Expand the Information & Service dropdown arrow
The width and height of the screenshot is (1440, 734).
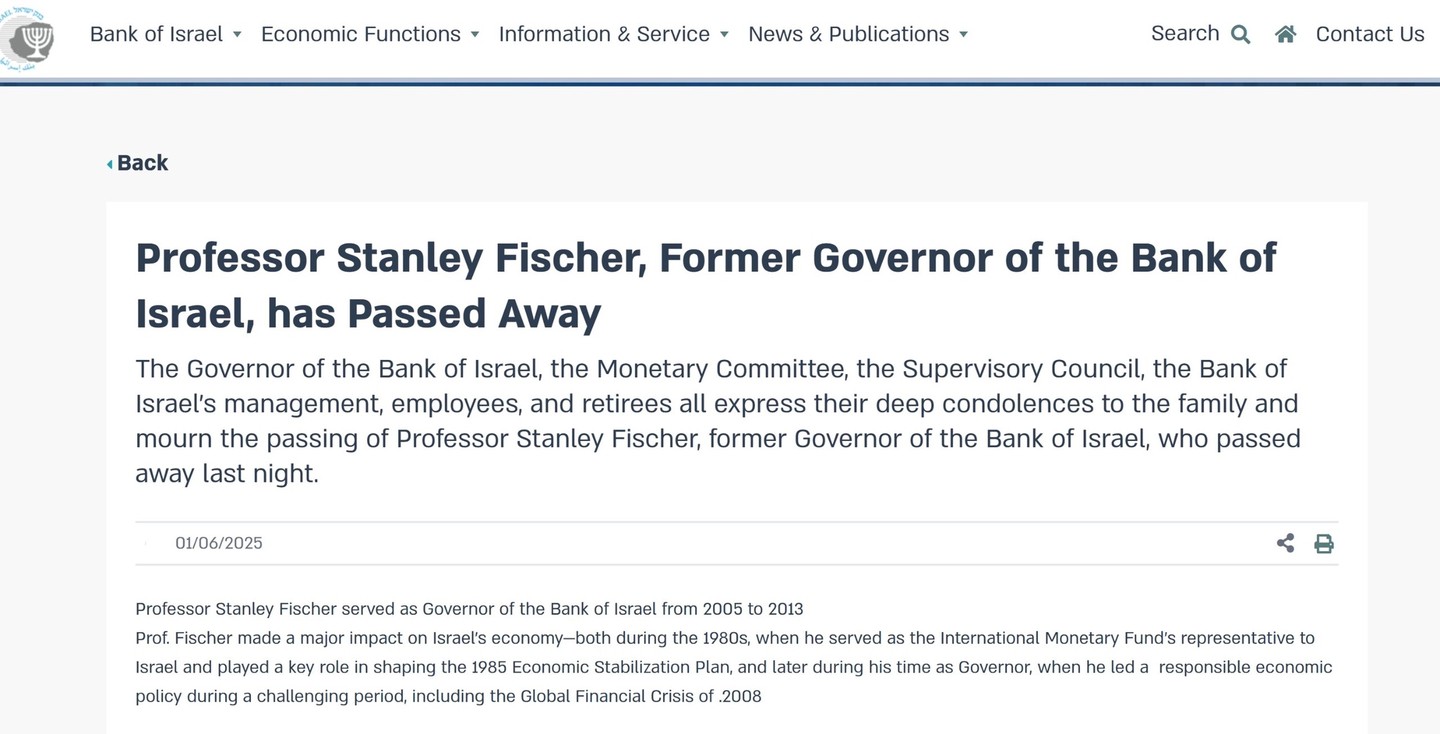tap(724, 34)
